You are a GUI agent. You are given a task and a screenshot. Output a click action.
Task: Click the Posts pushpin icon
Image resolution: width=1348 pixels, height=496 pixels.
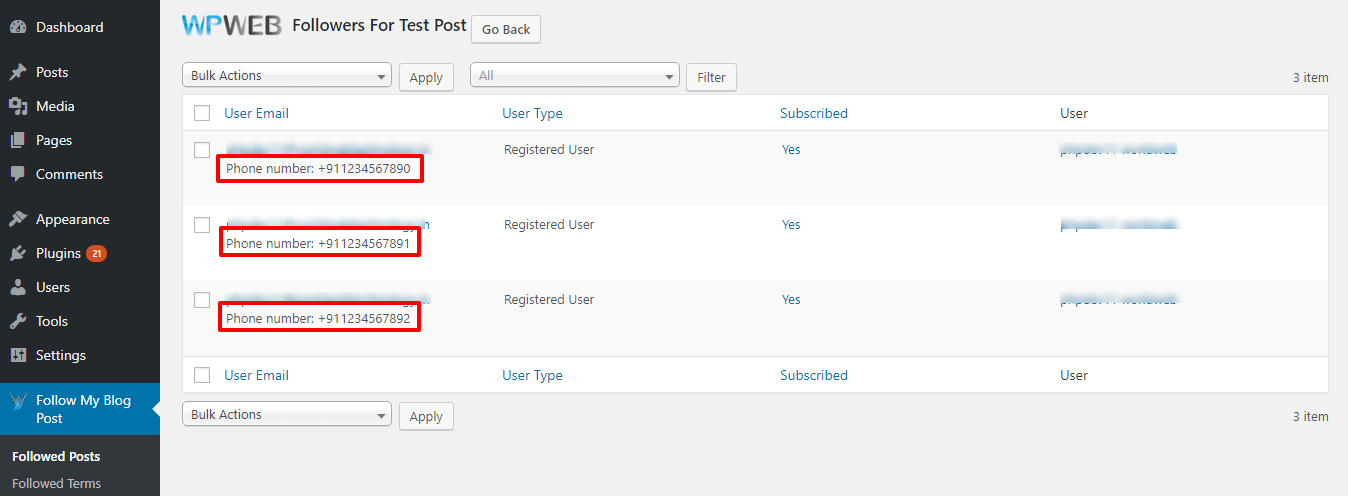[x=18, y=72]
